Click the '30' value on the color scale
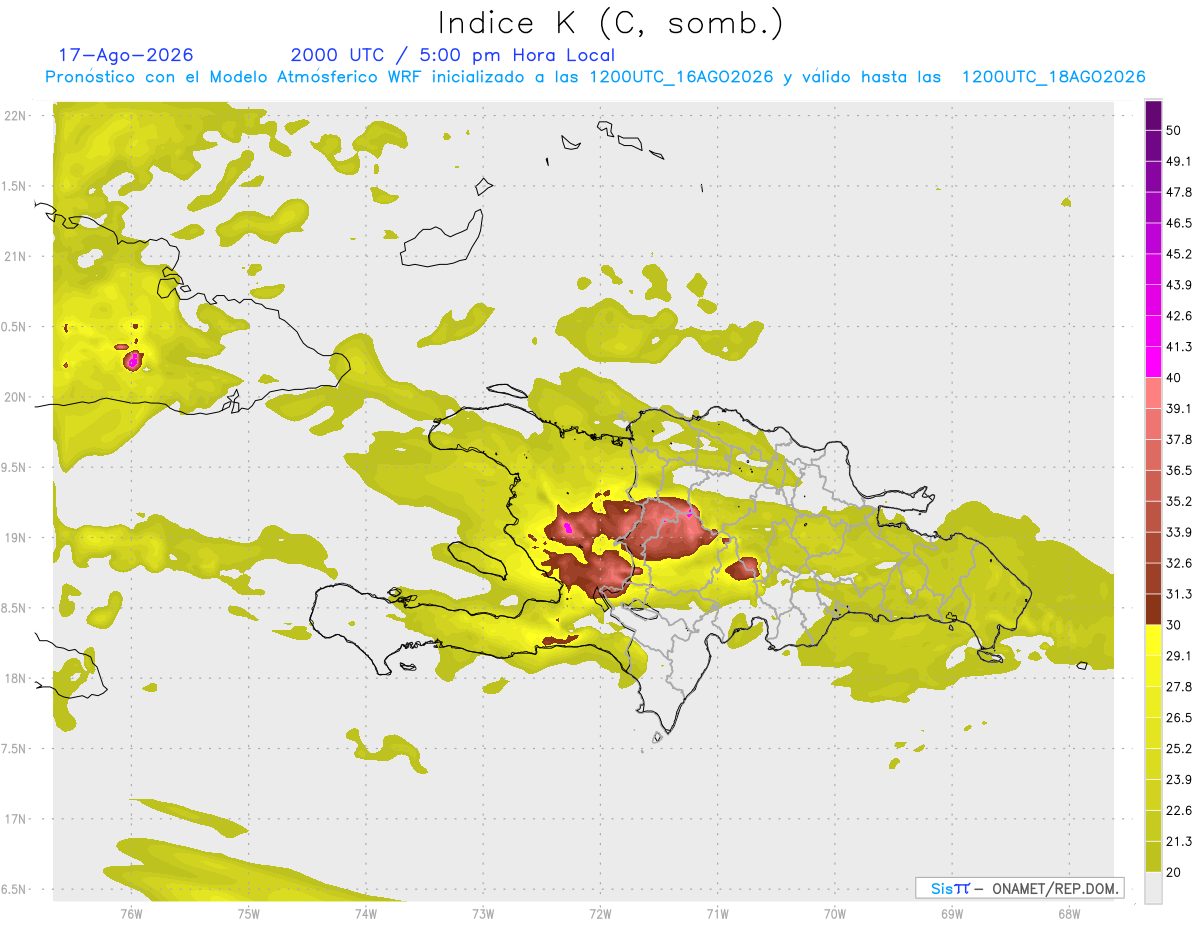The image size is (1200, 927). point(1175,624)
